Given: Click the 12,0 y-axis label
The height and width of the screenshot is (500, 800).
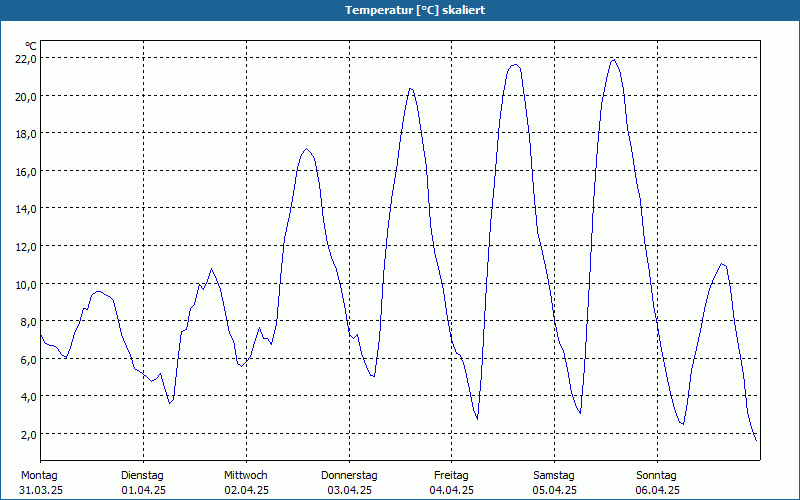Looking at the screenshot, I should 26,246.
